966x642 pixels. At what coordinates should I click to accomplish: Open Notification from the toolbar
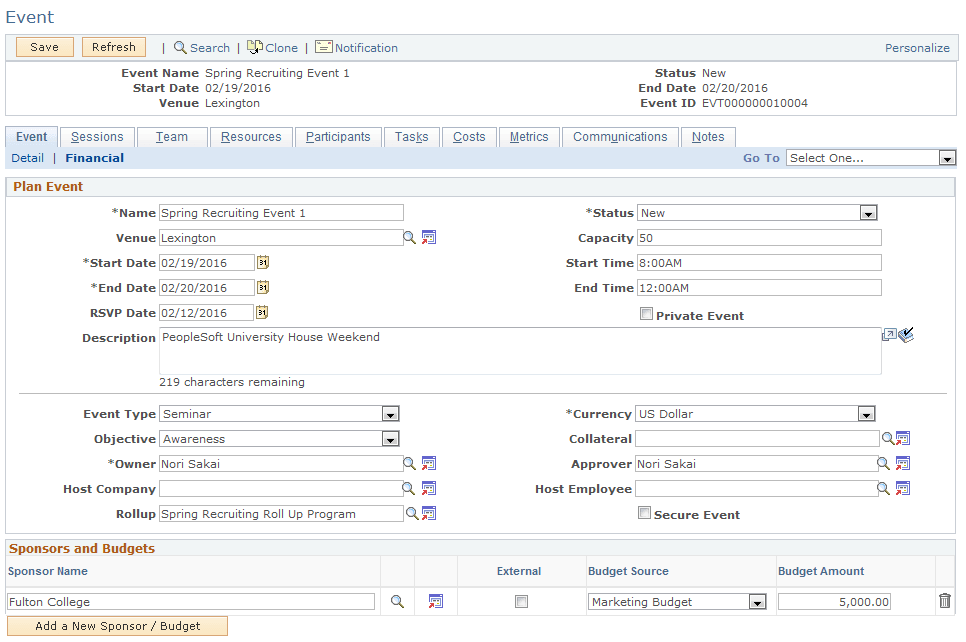(356, 47)
